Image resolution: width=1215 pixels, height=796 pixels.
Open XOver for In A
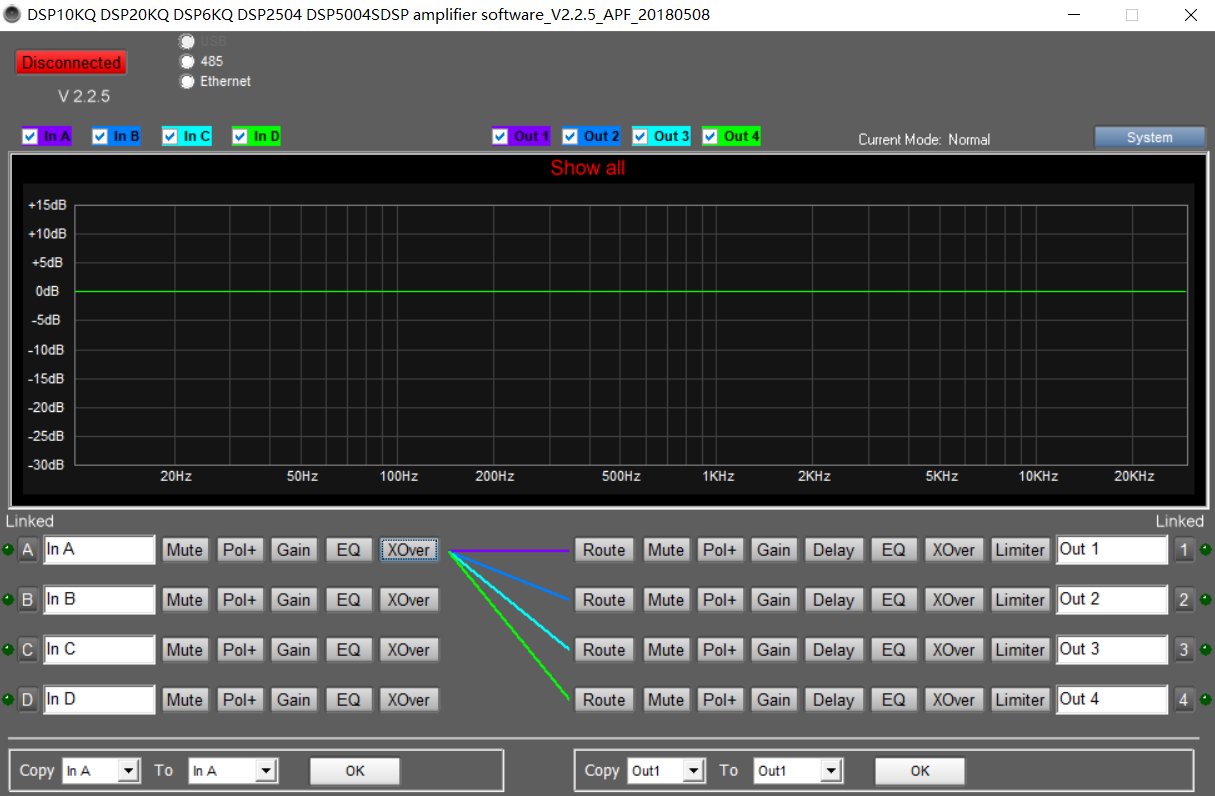[x=409, y=550]
